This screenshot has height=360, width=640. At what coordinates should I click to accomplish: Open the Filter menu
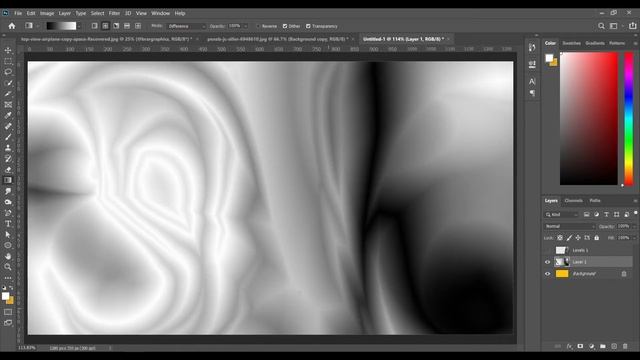(114, 13)
